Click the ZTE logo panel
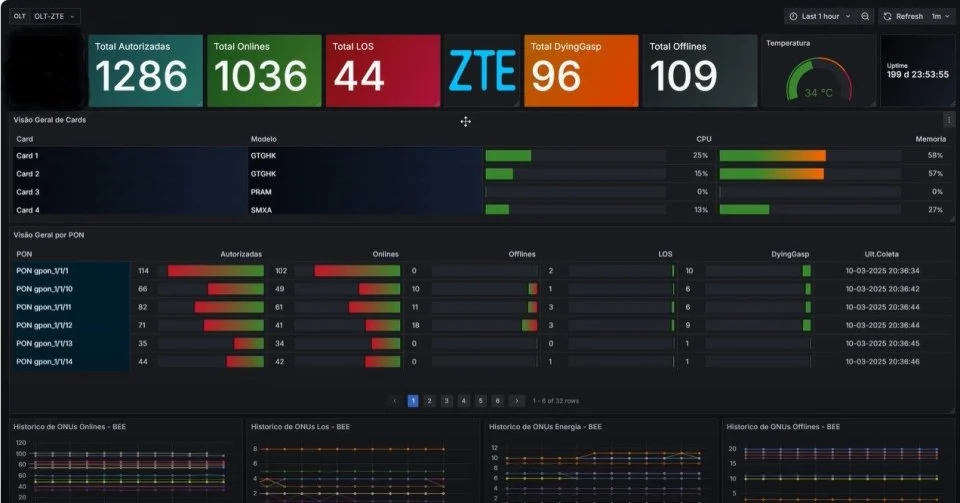 pos(482,70)
